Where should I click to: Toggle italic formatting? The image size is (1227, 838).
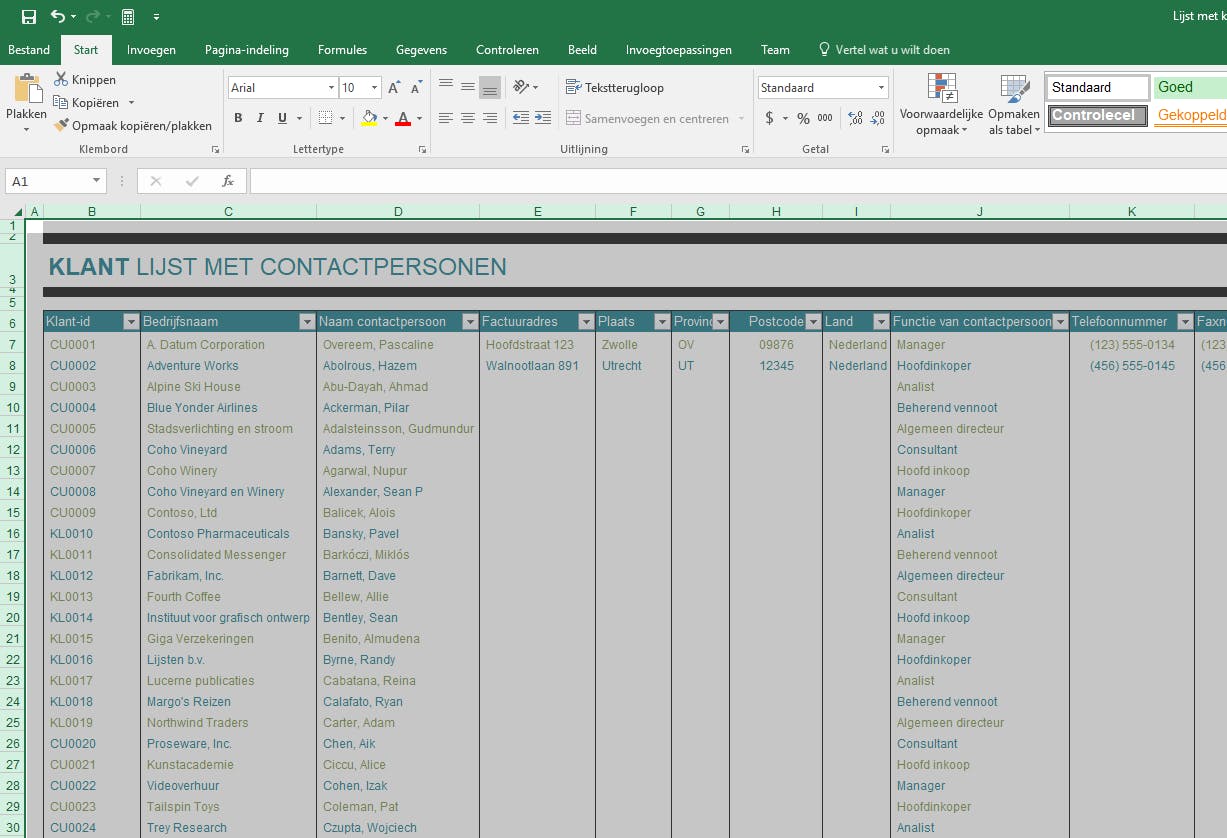(260, 118)
